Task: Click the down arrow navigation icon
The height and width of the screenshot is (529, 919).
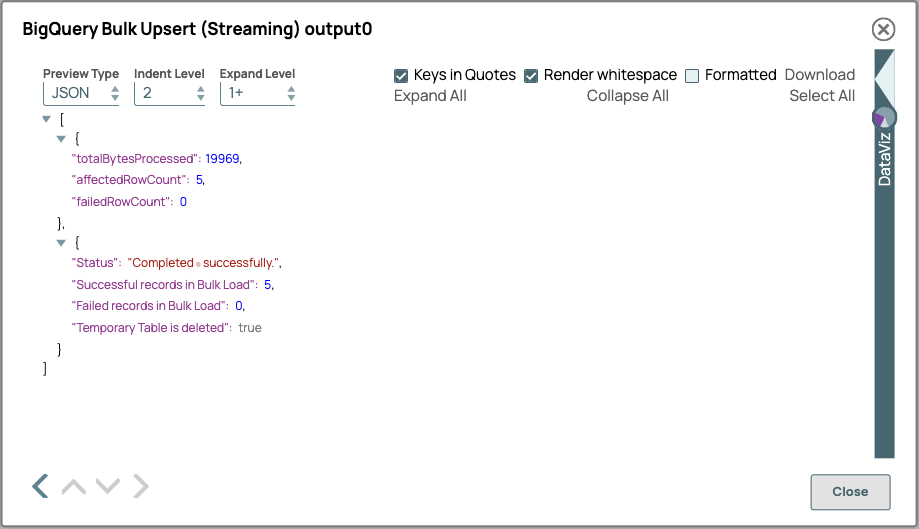Action: tap(108, 486)
